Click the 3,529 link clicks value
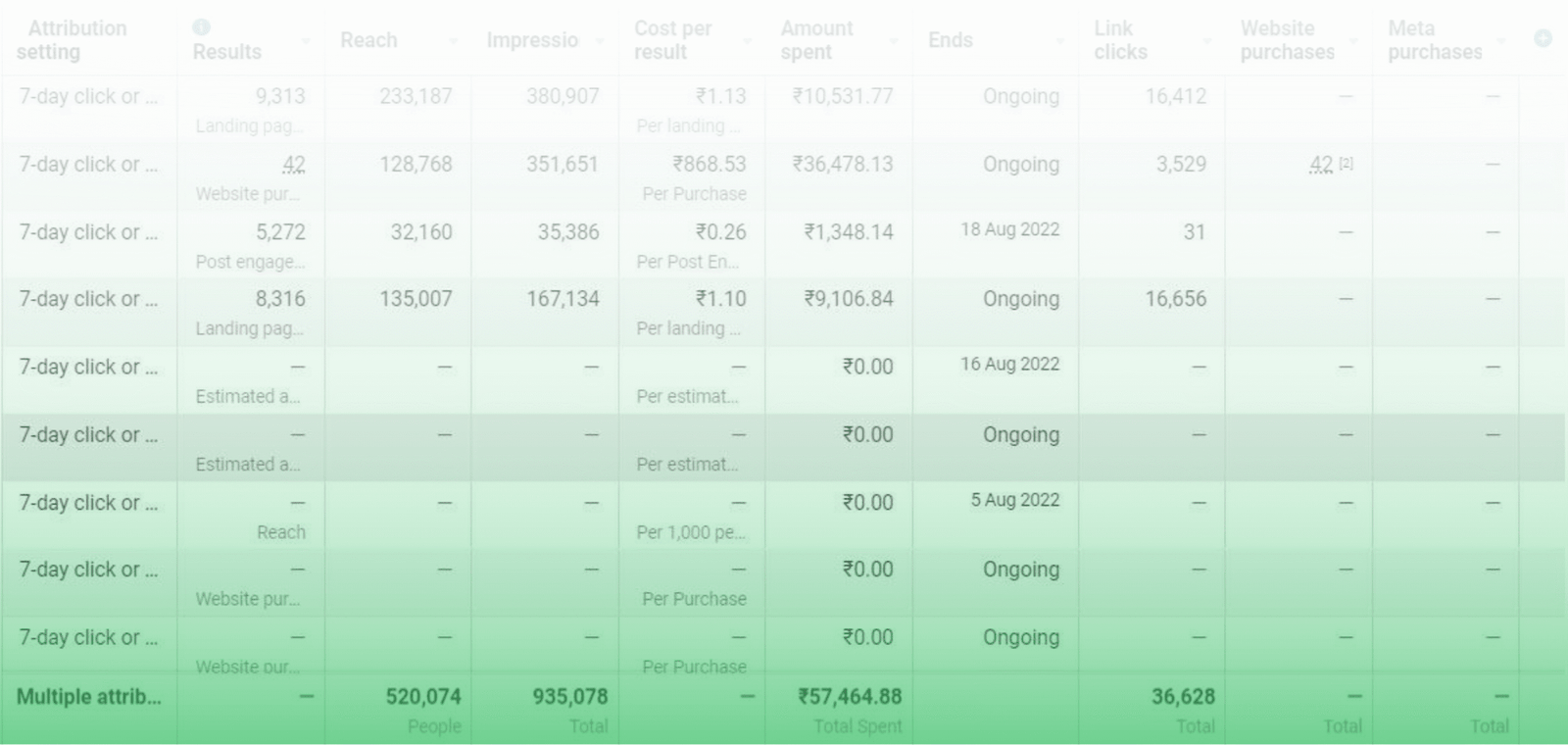 tap(1181, 165)
